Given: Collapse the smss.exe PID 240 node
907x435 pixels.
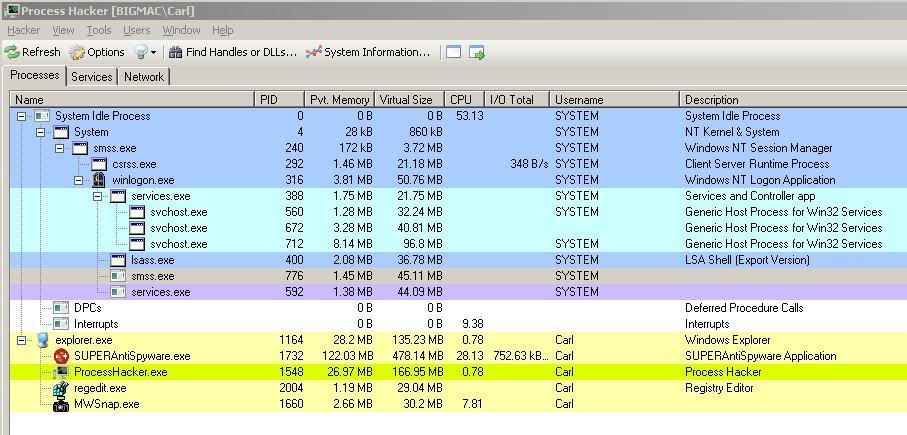Looking at the screenshot, I should click(60, 148).
